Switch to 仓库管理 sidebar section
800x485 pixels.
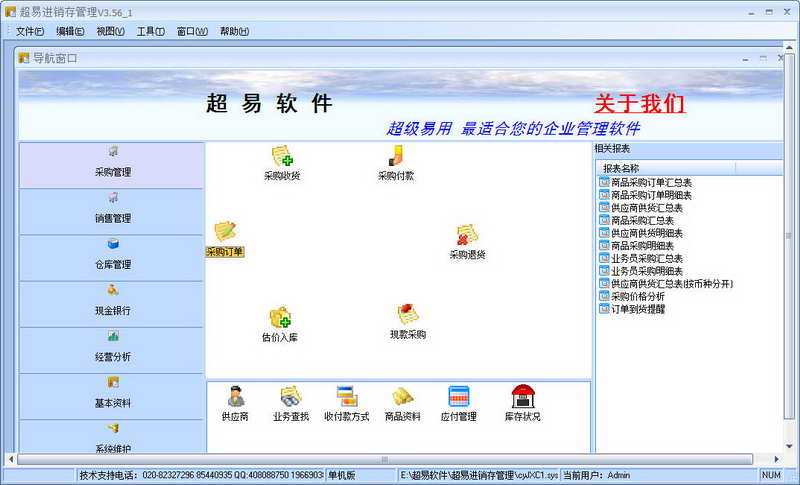point(112,258)
